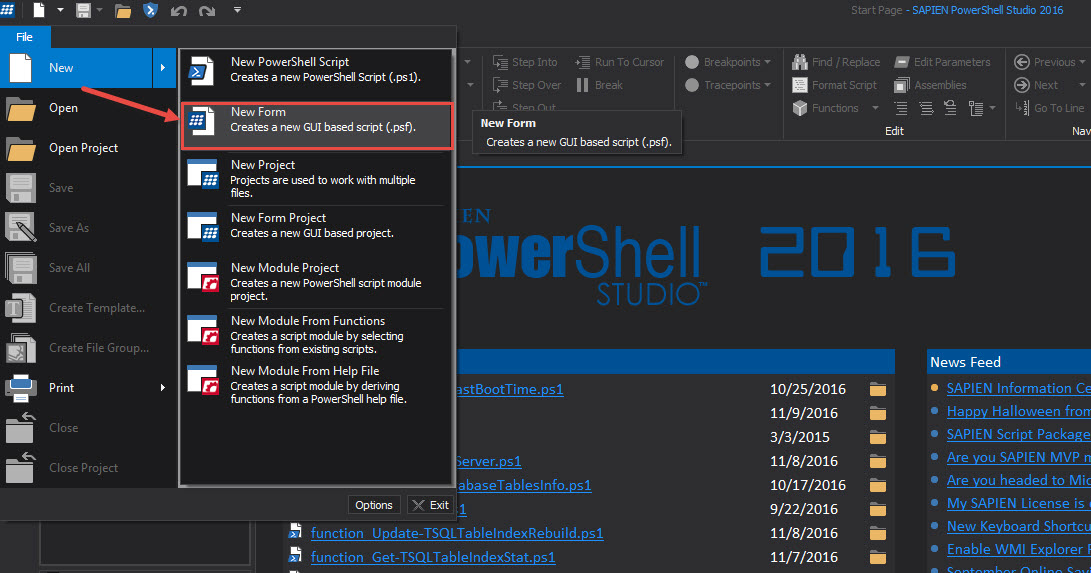Viewport: 1091px width, 573px height.
Task: Click Assemblies
Action: coord(930,85)
